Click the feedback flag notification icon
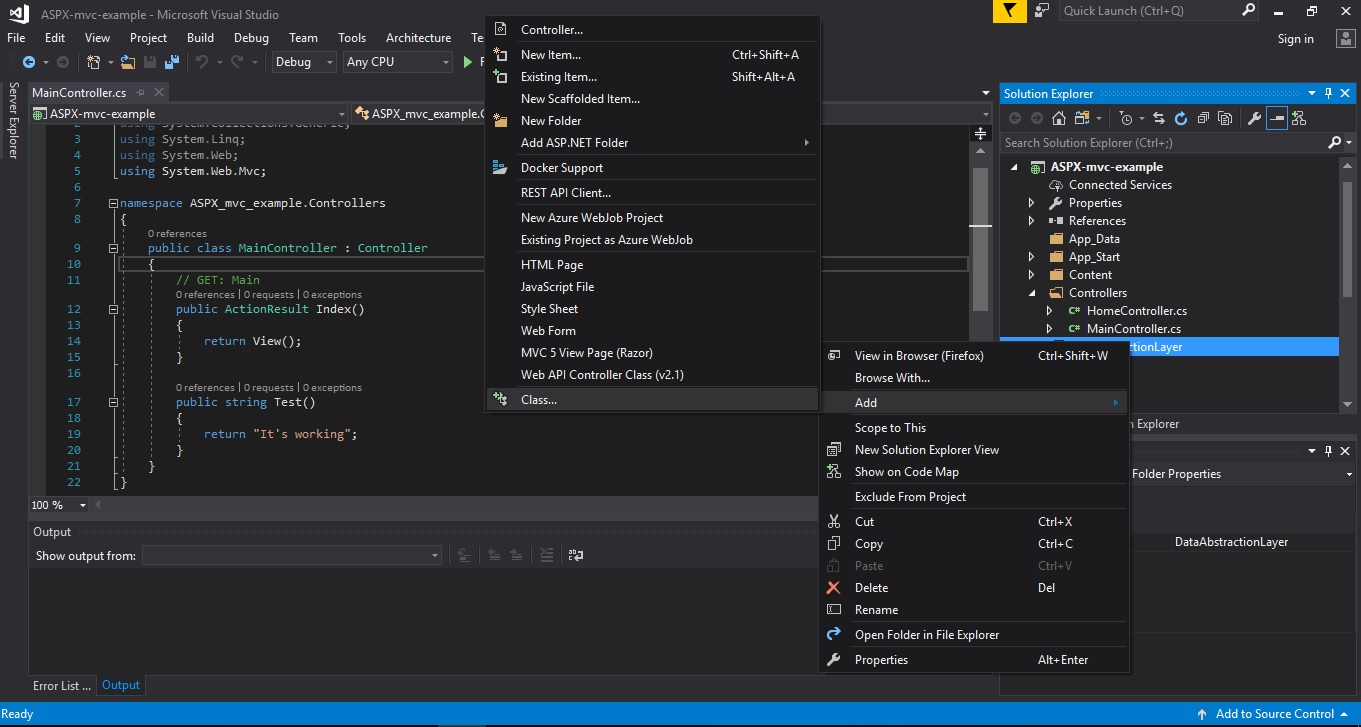This screenshot has width=1361, height=727. tap(1009, 11)
